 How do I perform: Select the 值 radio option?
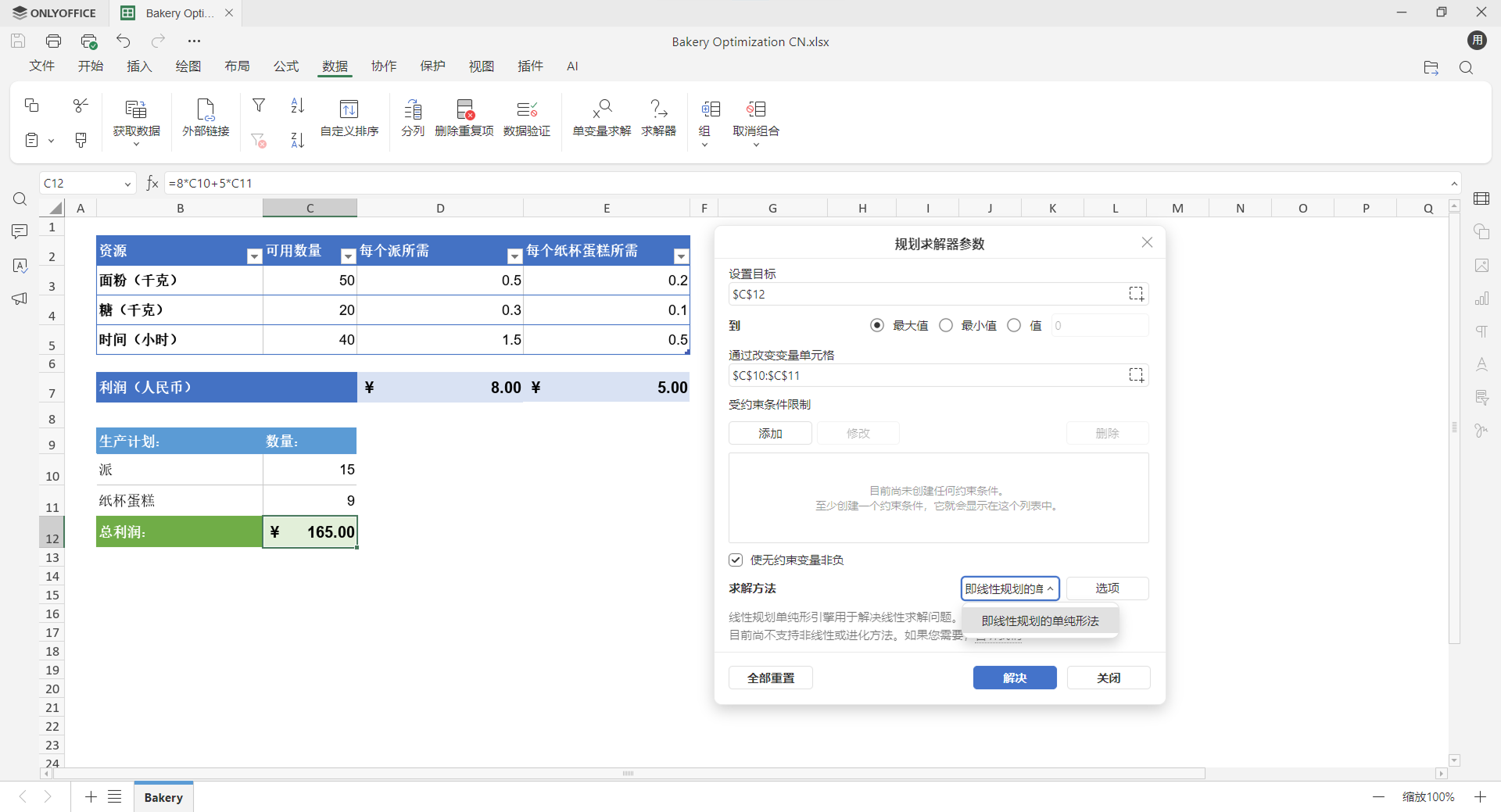point(1014,325)
